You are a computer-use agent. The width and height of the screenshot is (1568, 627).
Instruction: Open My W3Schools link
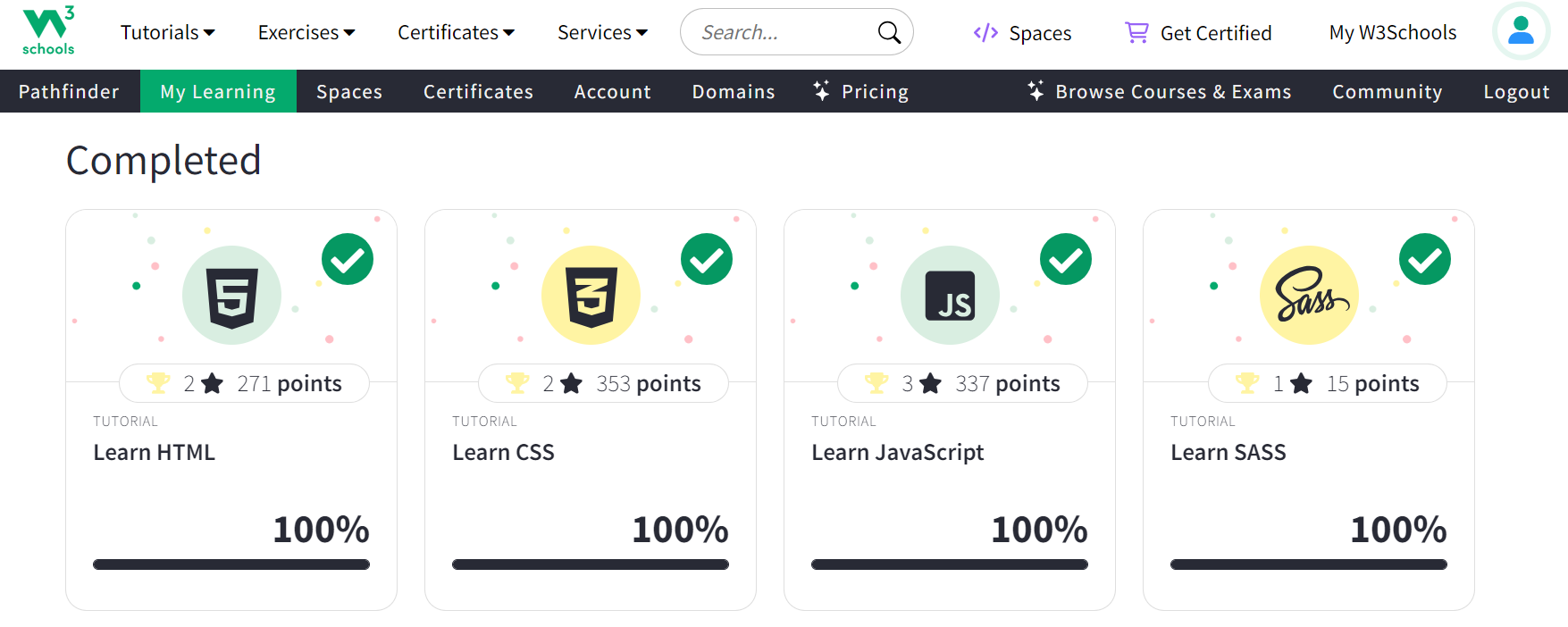[1393, 32]
